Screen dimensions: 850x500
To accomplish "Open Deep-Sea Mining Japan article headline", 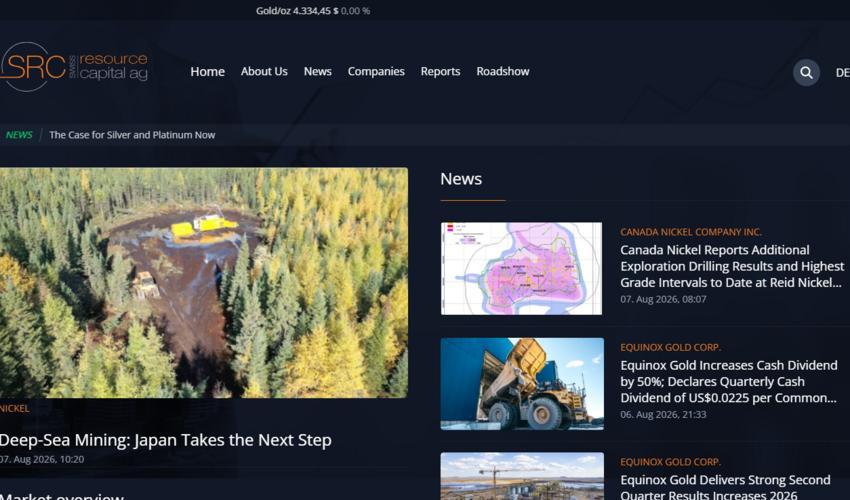I will point(166,440).
